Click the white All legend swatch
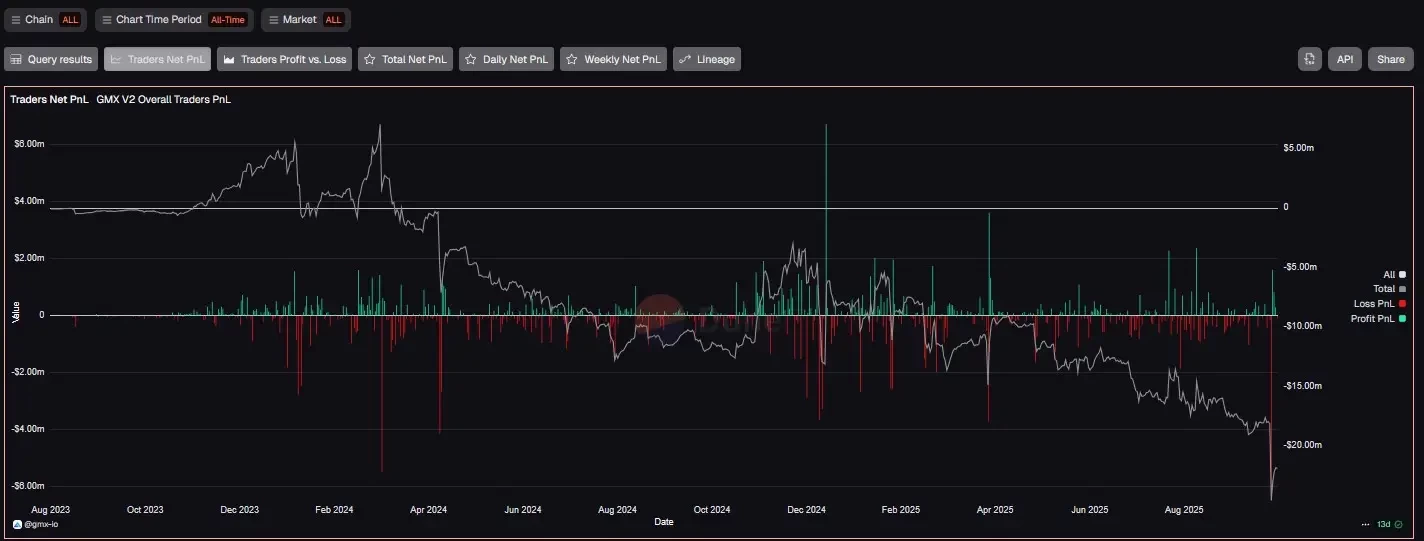 click(1402, 274)
